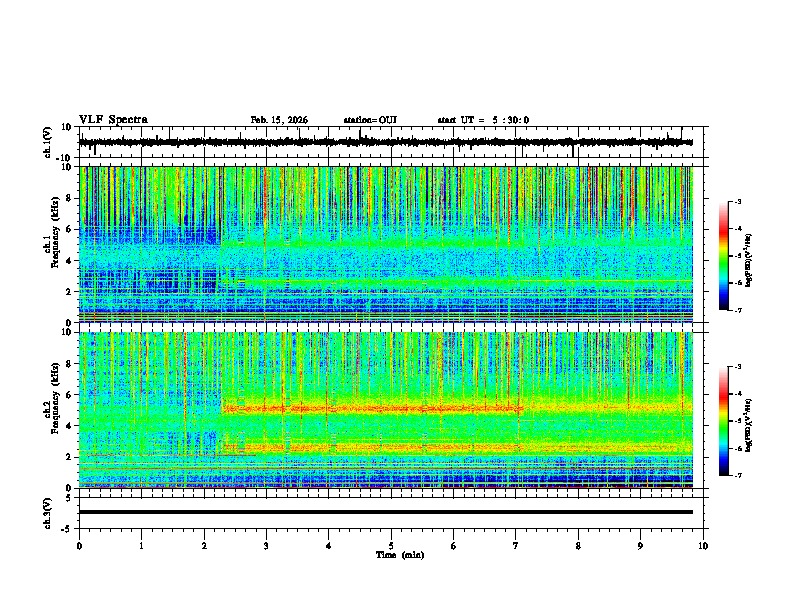This screenshot has width=792, height=612.
Task: Click the ch.1 spectrogram color scale bar
Action: point(724,256)
